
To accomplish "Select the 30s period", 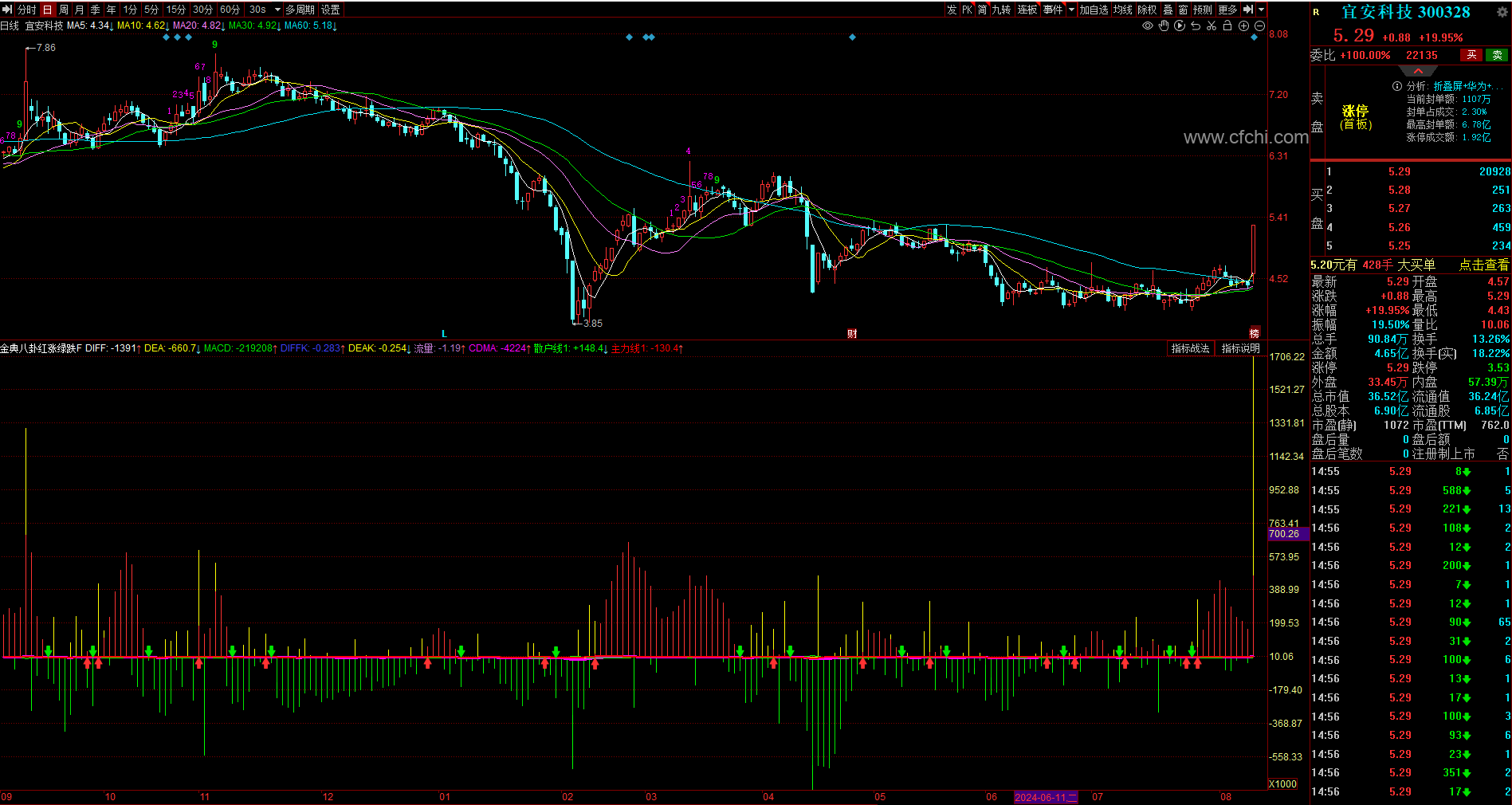I will click(x=257, y=10).
